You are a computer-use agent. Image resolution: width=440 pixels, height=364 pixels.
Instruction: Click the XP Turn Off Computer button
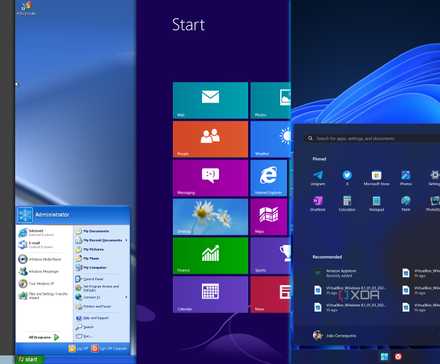point(110,348)
